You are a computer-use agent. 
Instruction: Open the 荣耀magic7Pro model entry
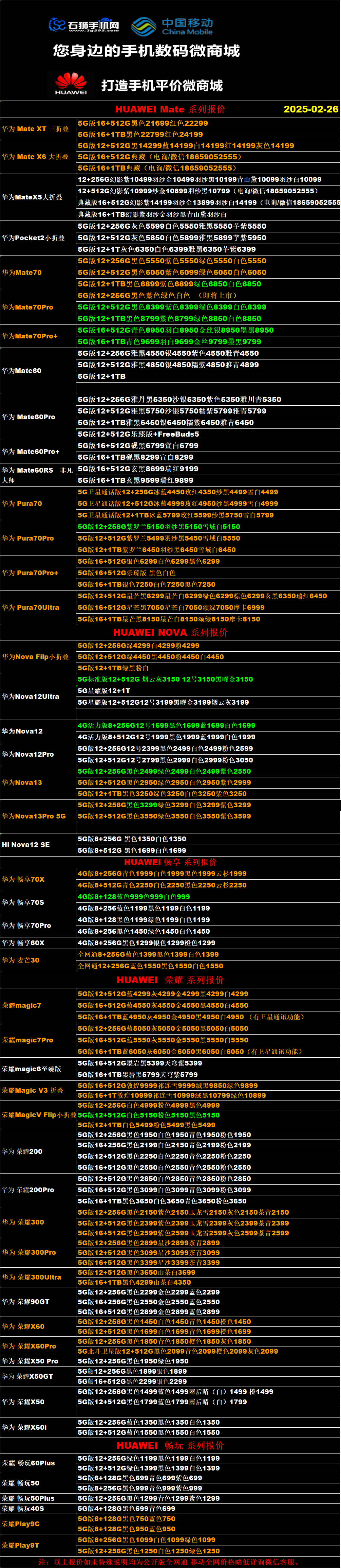(x=27, y=1040)
